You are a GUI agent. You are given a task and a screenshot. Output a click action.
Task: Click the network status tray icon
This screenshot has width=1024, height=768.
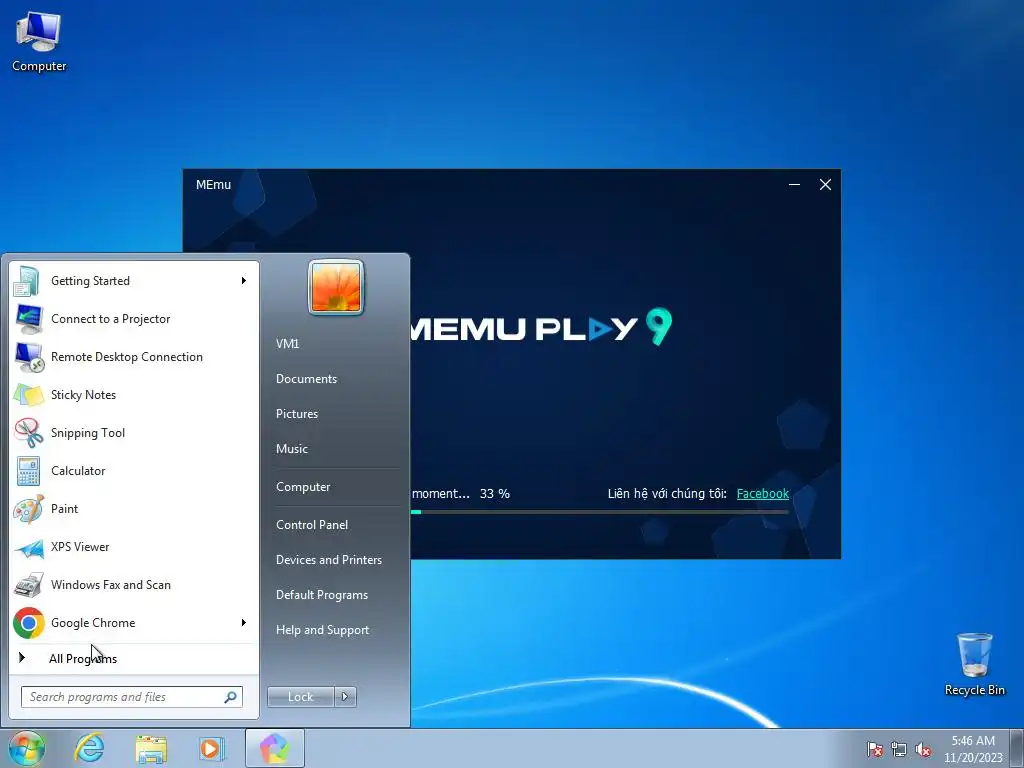(899, 749)
